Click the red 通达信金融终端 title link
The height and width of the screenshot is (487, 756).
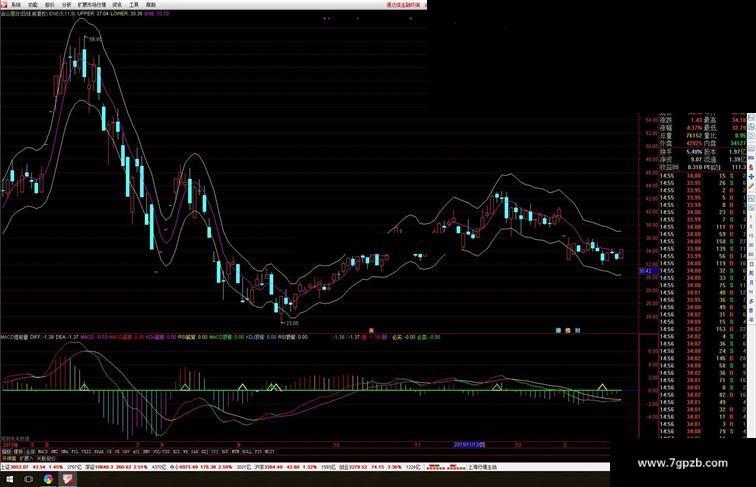tap(403, 4)
